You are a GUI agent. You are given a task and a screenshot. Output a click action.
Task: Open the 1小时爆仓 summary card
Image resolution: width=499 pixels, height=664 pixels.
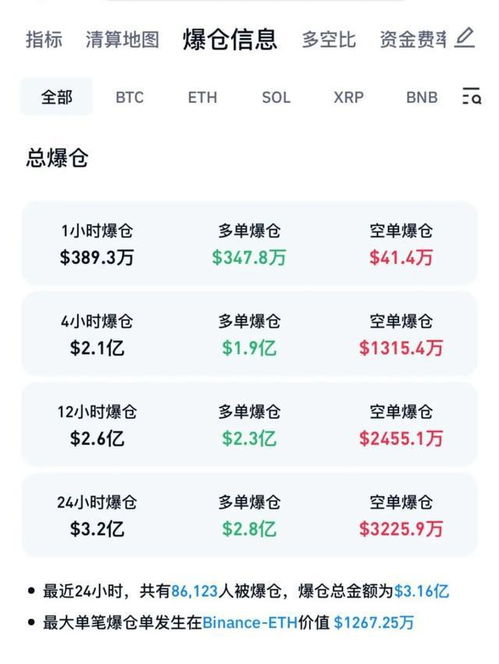250,243
